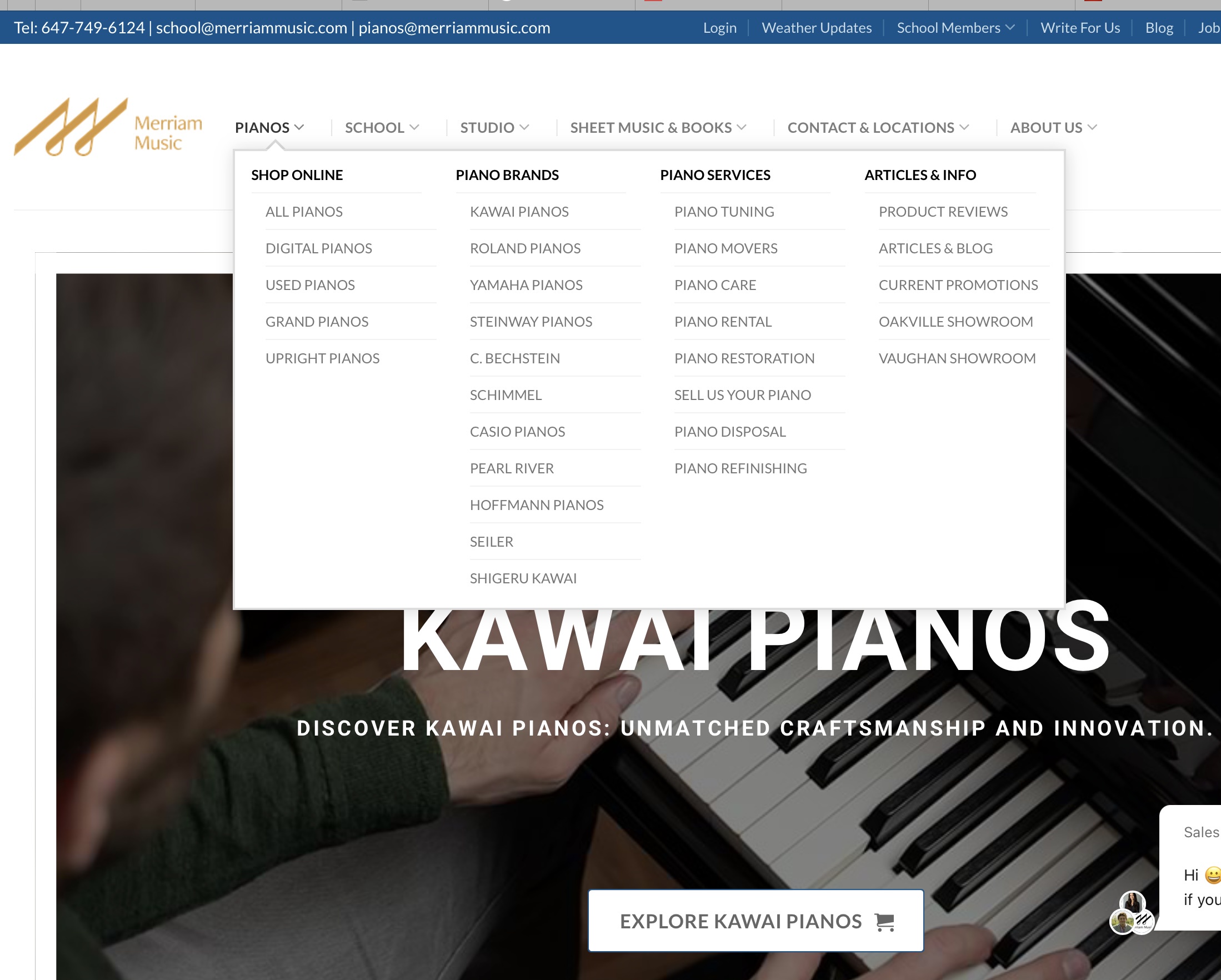
Task: Click the Merriam Music logo
Action: coord(108,127)
